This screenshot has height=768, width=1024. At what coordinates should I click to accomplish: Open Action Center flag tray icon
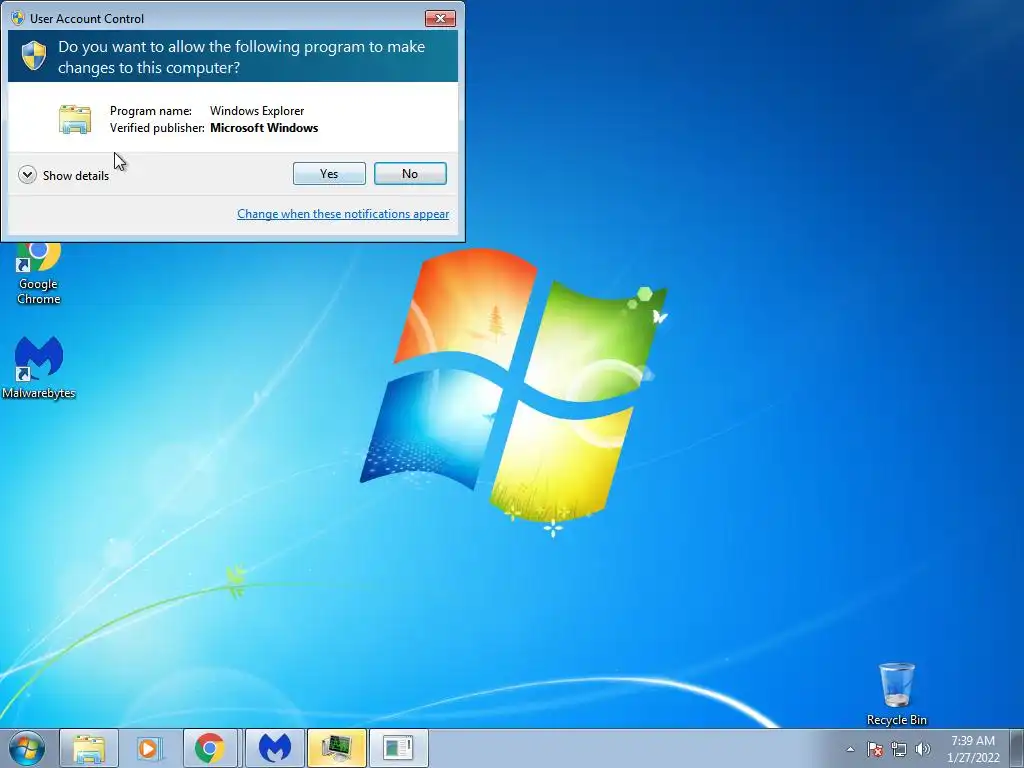tap(875, 750)
